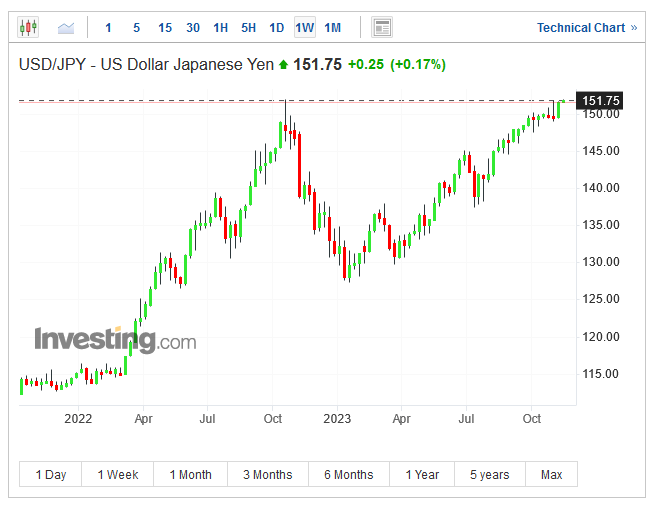
Task: Click the 1 Year range button
Action: click(422, 474)
